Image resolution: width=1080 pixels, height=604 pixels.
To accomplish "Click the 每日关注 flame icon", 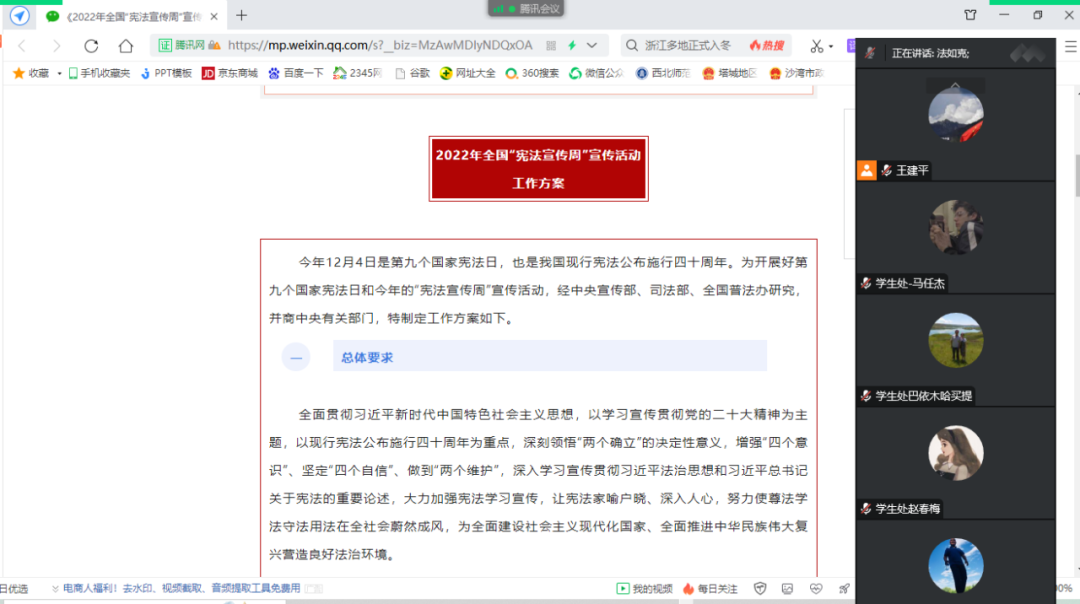I will click(x=688, y=588).
